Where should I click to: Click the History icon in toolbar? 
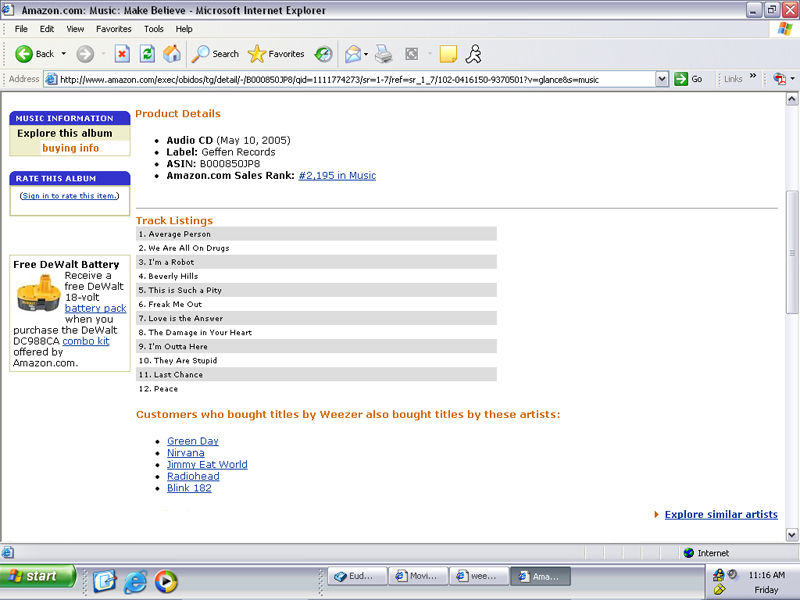323,54
